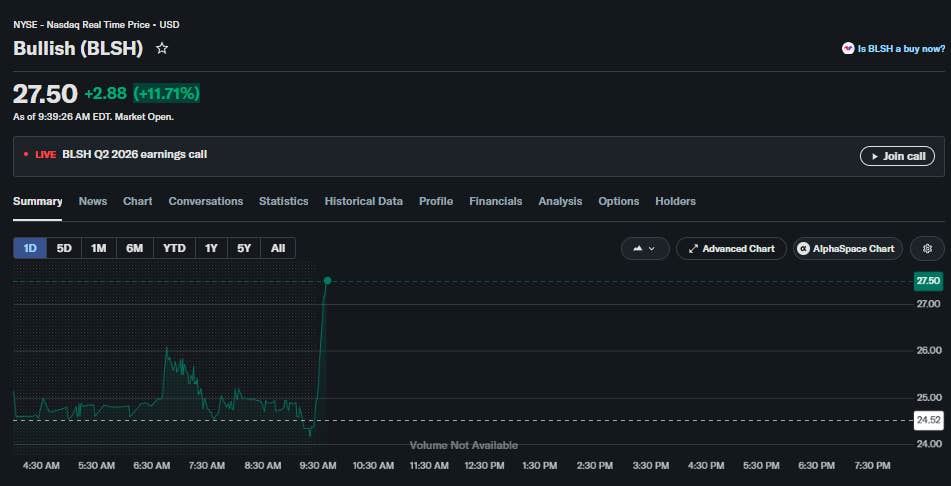
Task: Click the +2.88 price change value
Action: pos(106,93)
